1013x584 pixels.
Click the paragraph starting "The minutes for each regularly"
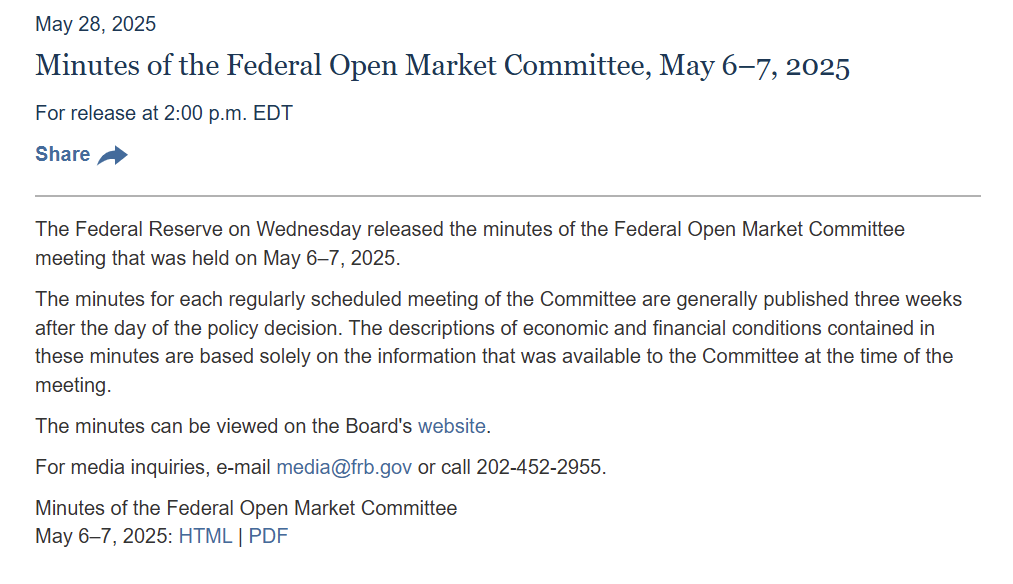pos(498,299)
